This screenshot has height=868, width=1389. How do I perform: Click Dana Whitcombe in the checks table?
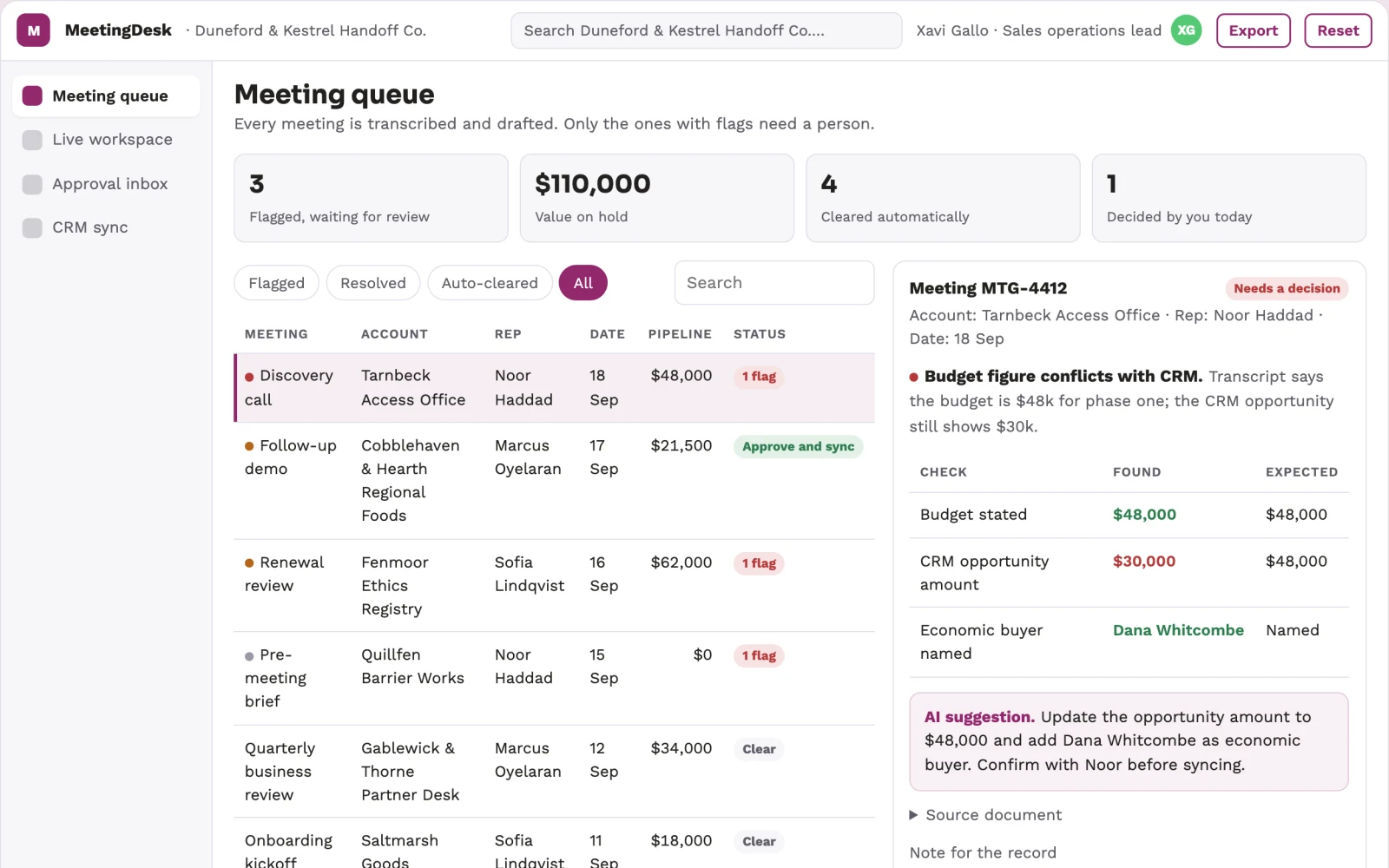tap(1178, 630)
